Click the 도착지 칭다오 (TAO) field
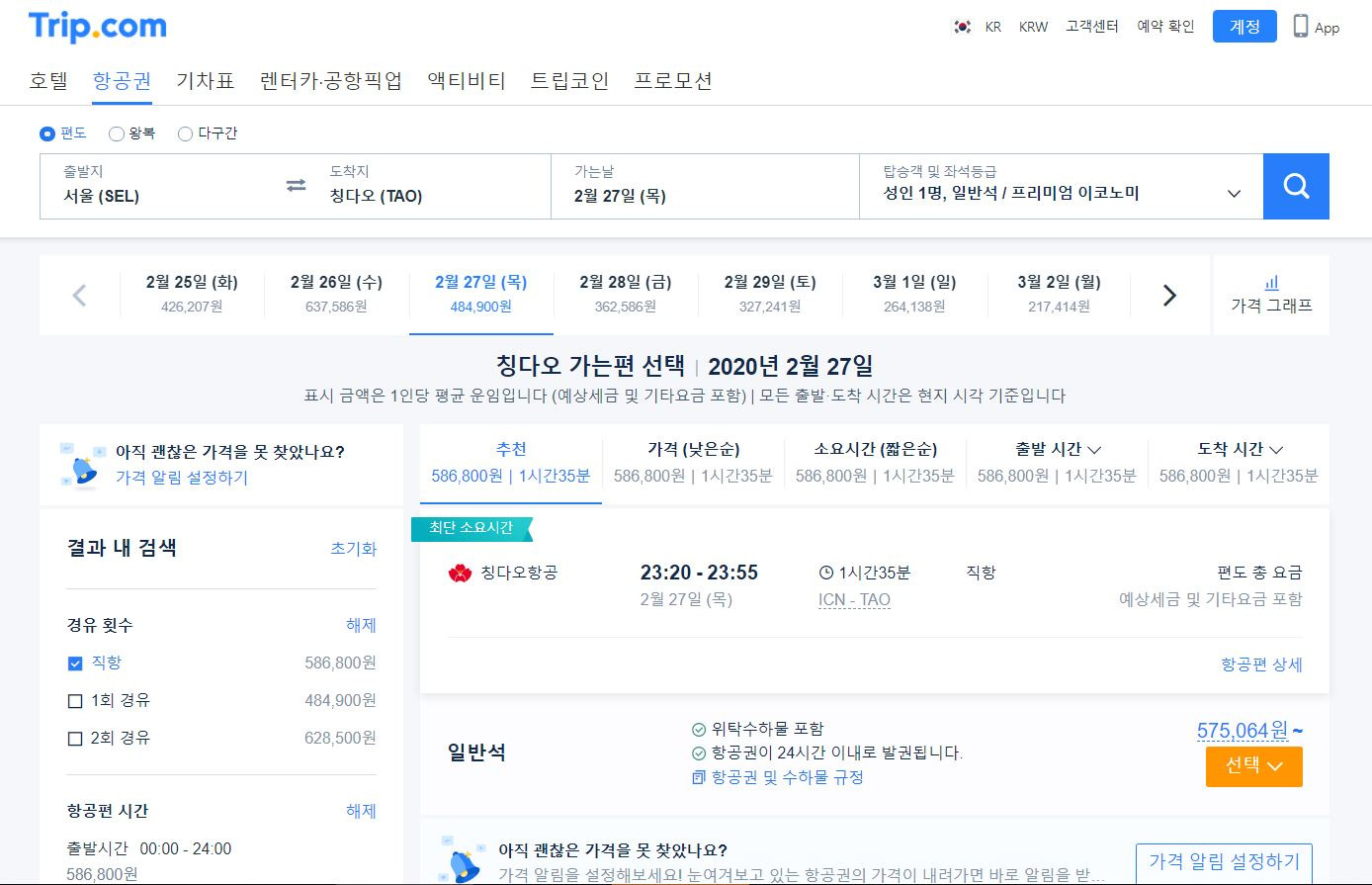Viewport: 1372px width, 885px height. [430, 186]
